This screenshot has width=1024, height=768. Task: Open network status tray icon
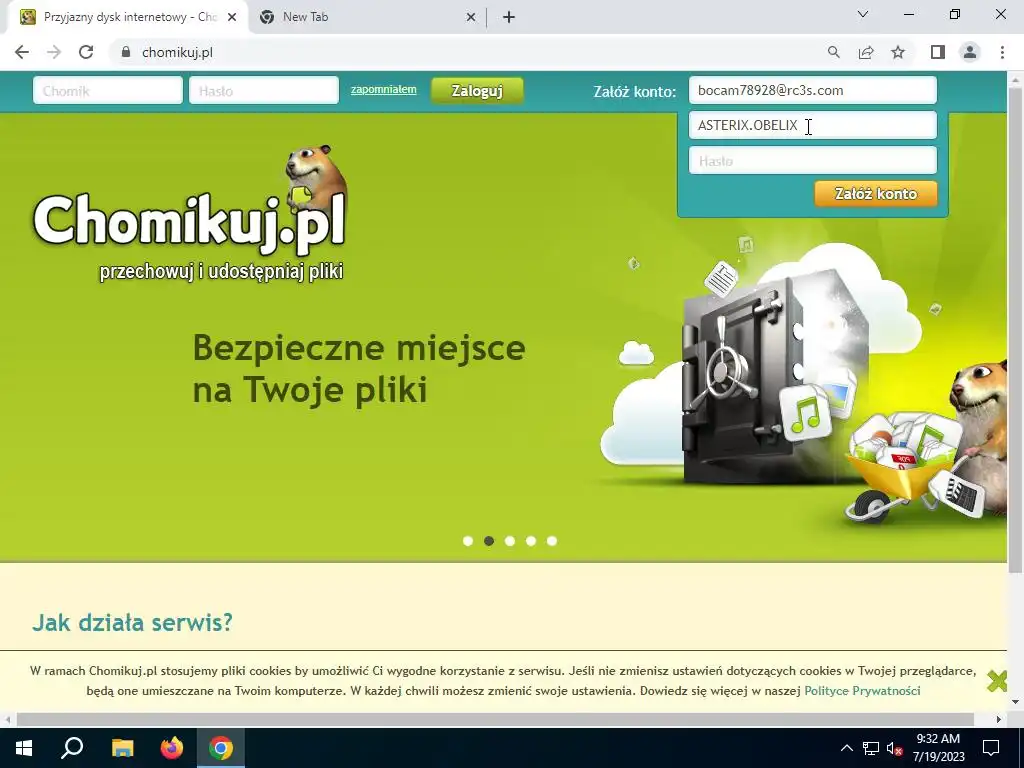tap(871, 748)
